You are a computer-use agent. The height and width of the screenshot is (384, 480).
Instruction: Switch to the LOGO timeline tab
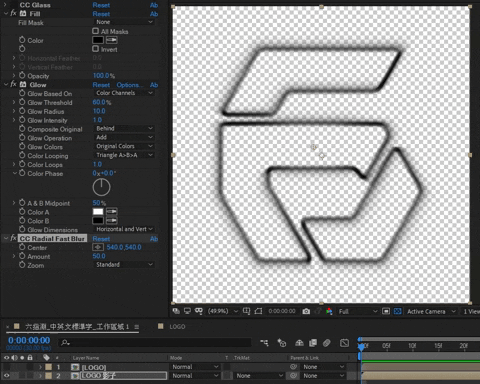coord(177,327)
